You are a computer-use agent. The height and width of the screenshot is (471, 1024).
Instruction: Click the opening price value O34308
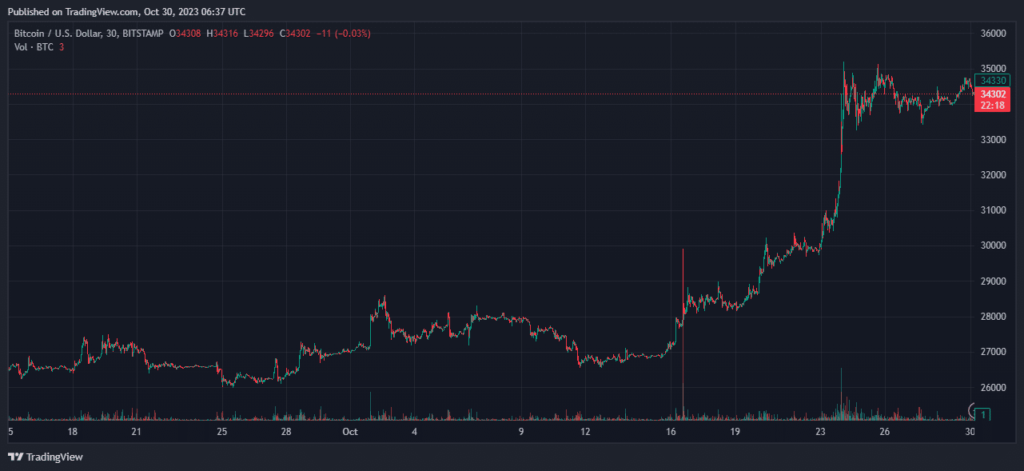(188, 34)
